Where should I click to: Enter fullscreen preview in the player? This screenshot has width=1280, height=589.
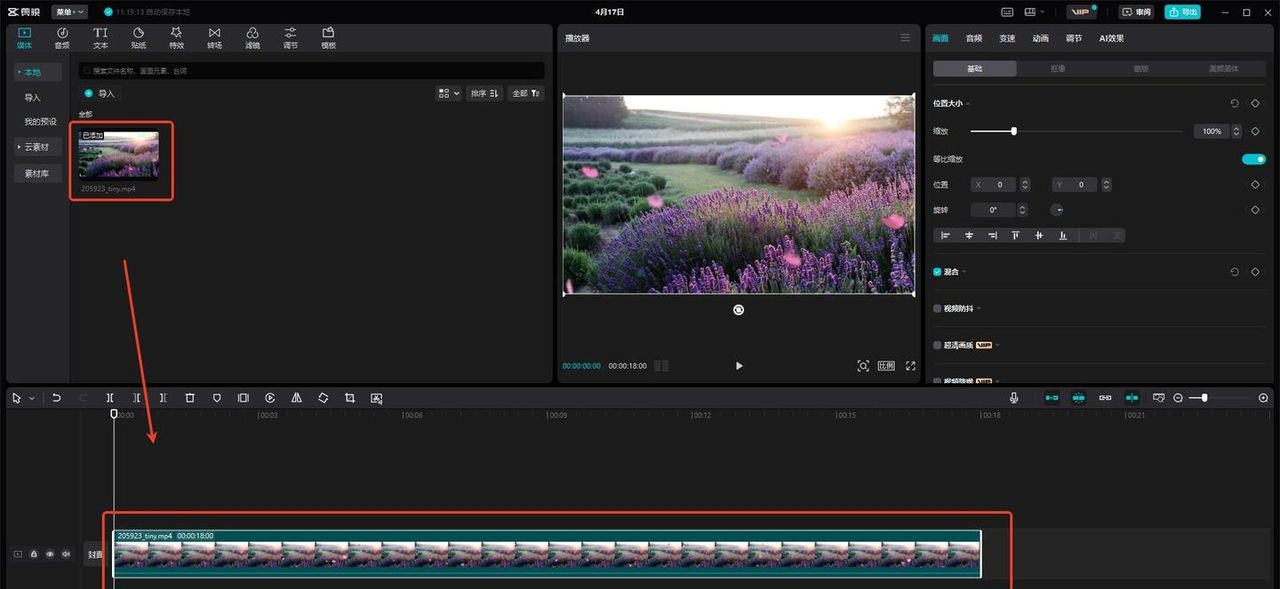tap(911, 366)
